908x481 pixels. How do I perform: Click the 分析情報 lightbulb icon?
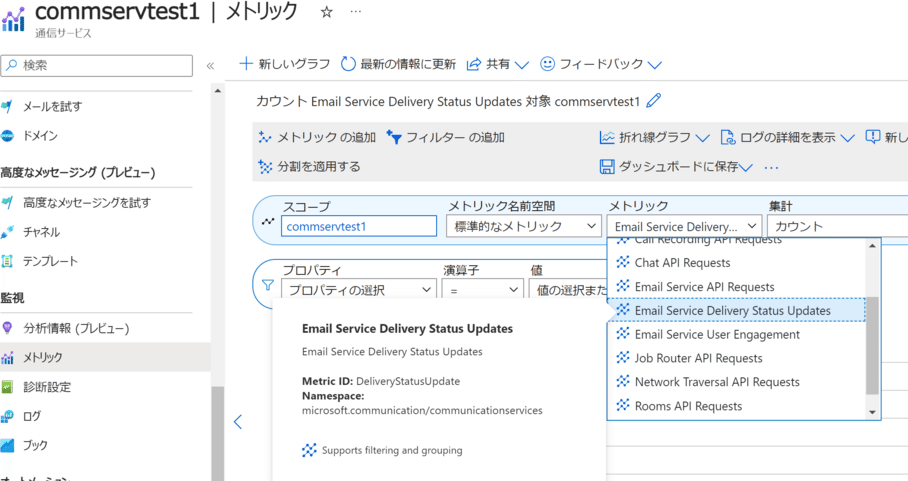coord(7,328)
